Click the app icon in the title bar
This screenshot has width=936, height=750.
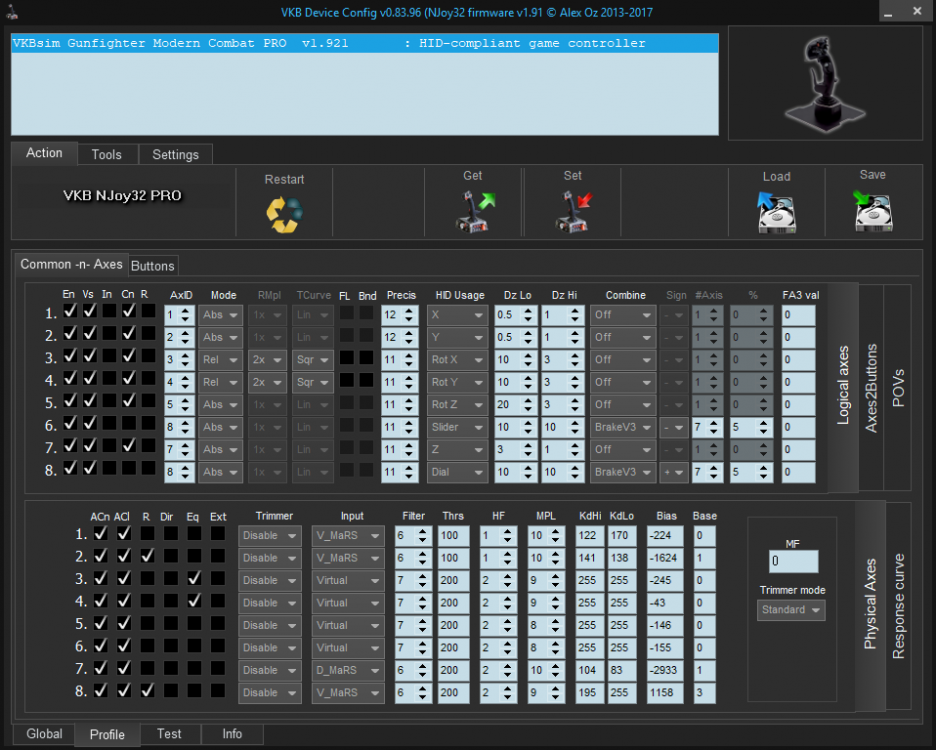click(x=14, y=11)
